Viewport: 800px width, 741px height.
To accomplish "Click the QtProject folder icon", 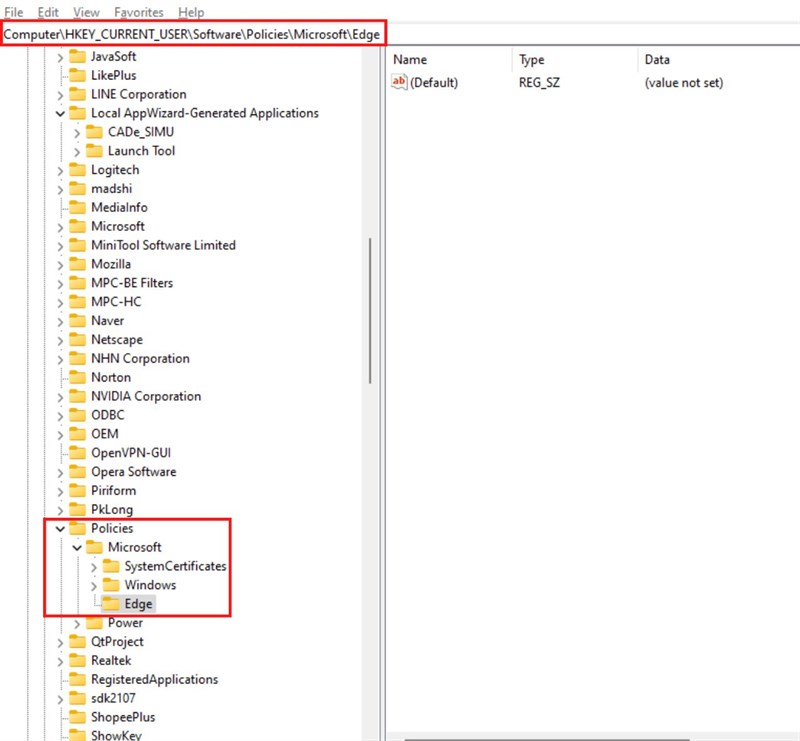I will coord(77,641).
